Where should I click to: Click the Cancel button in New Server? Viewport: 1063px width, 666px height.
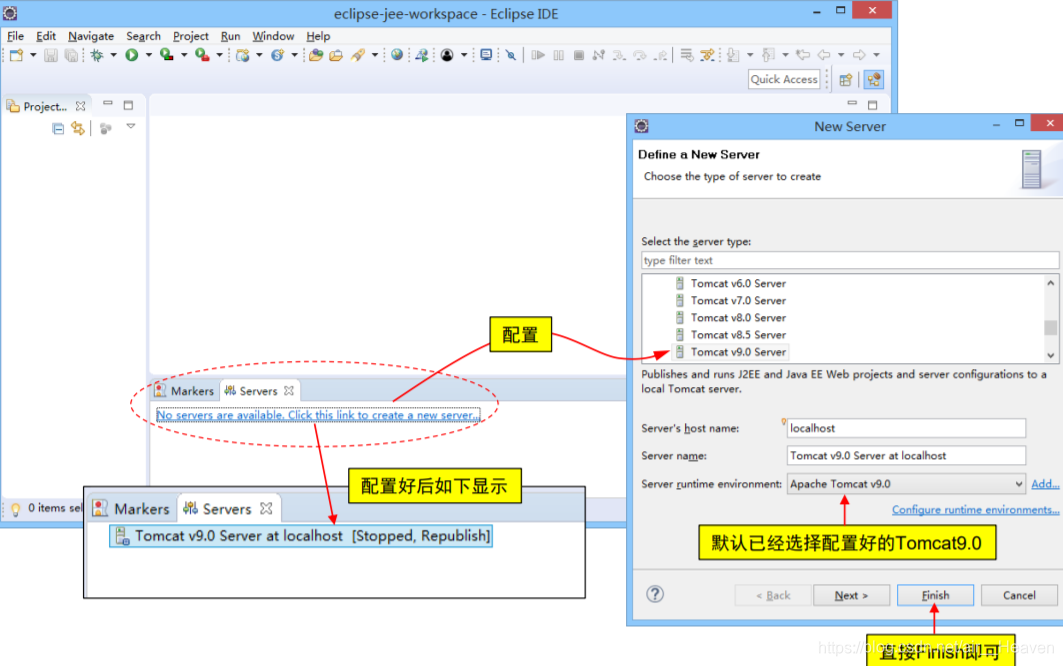coord(1019,595)
